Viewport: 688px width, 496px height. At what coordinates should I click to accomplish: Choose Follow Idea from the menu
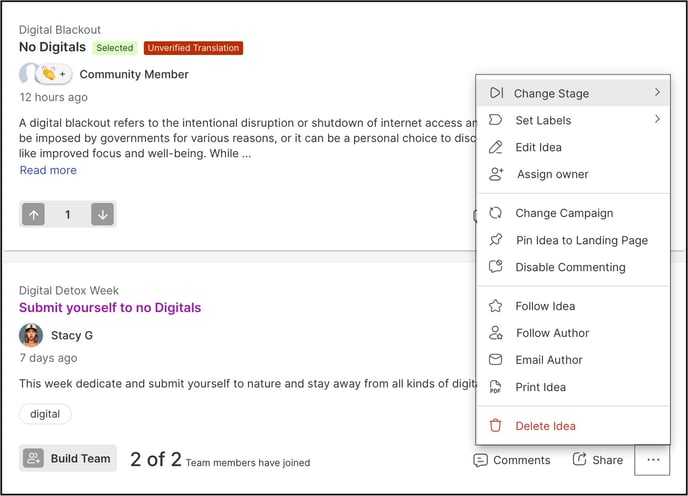[573, 306]
